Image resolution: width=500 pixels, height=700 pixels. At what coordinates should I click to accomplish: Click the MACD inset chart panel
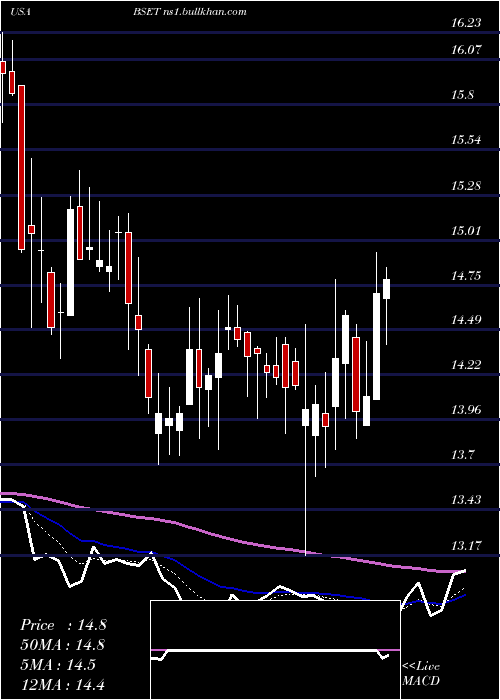pyautogui.click(x=275, y=650)
